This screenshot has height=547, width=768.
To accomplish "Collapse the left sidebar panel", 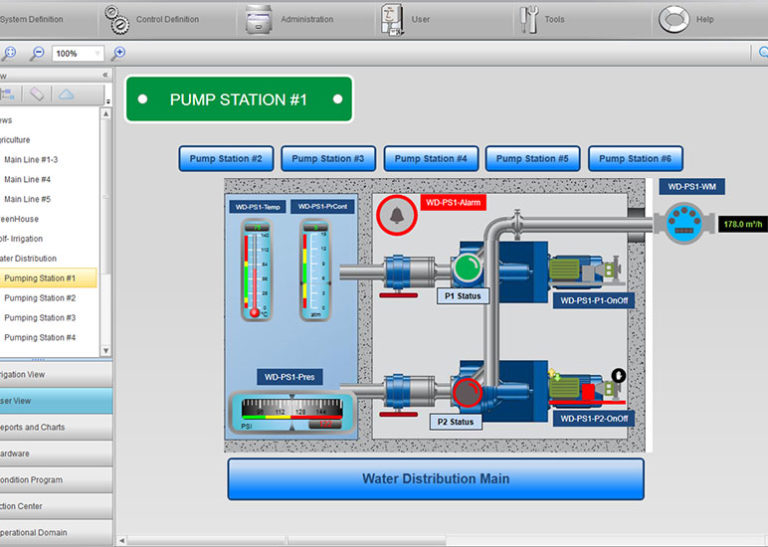I will pyautogui.click(x=105, y=75).
